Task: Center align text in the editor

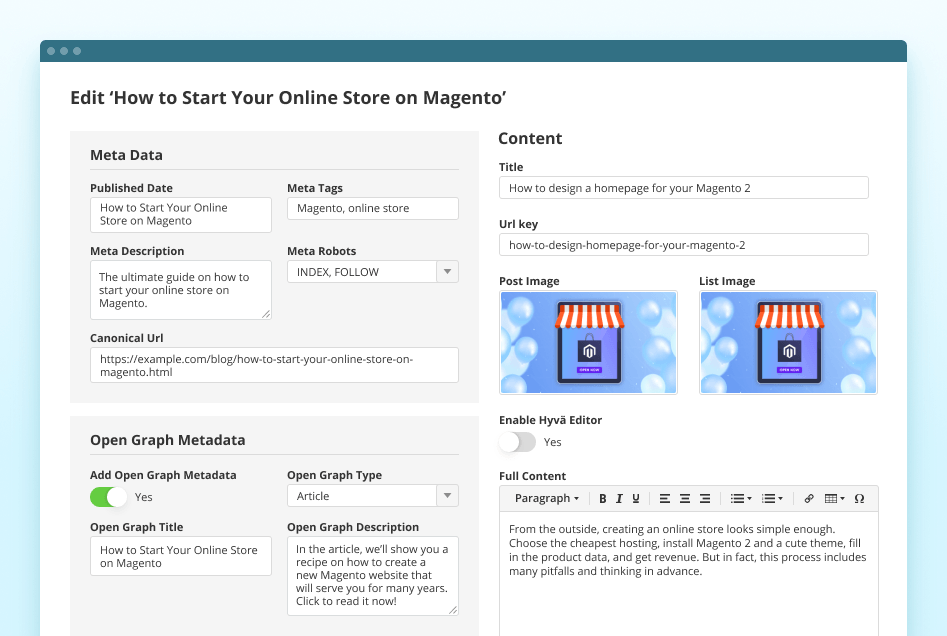Action: [x=685, y=498]
